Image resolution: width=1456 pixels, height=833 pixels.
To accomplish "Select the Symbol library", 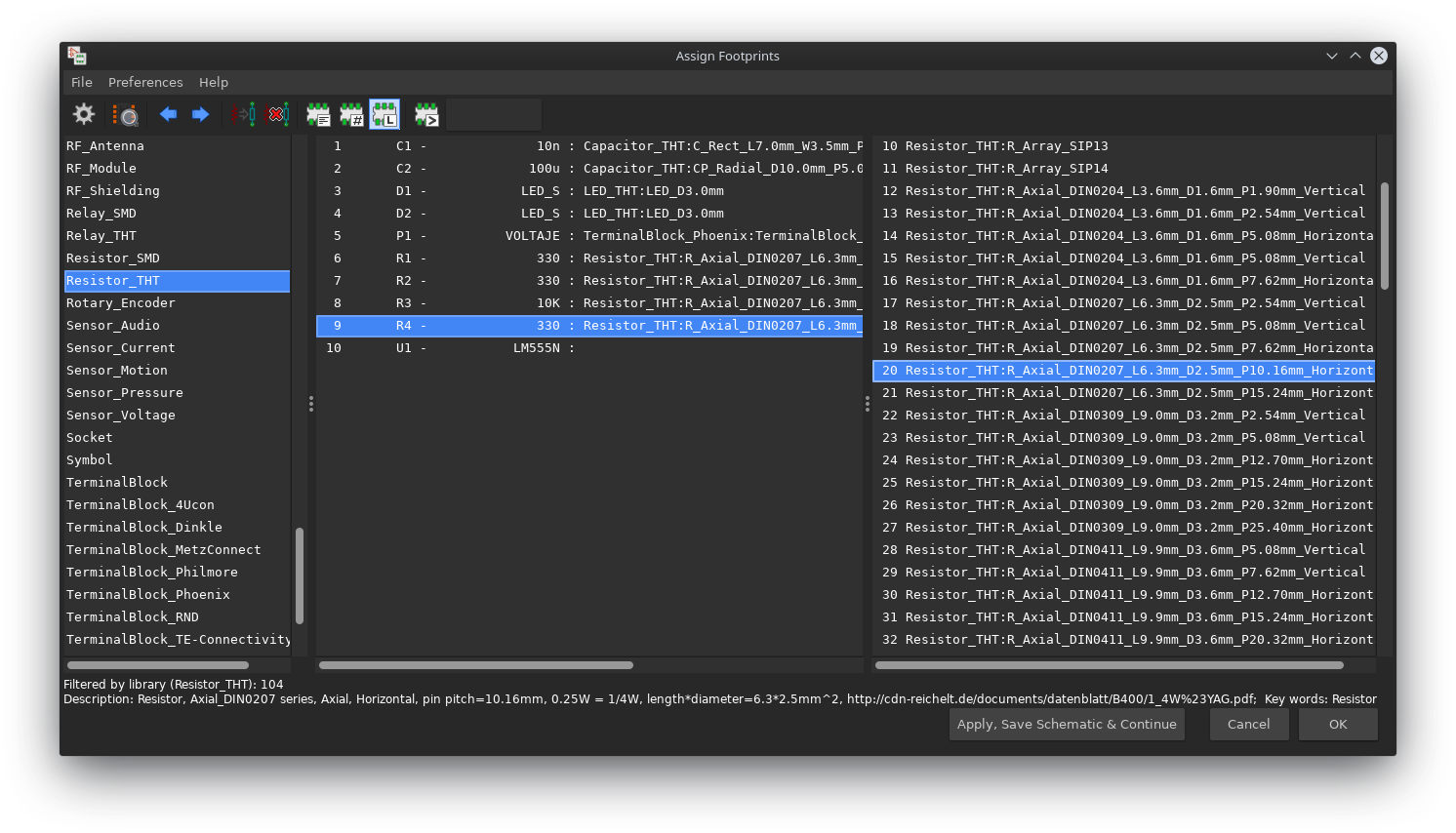I will [x=177, y=459].
